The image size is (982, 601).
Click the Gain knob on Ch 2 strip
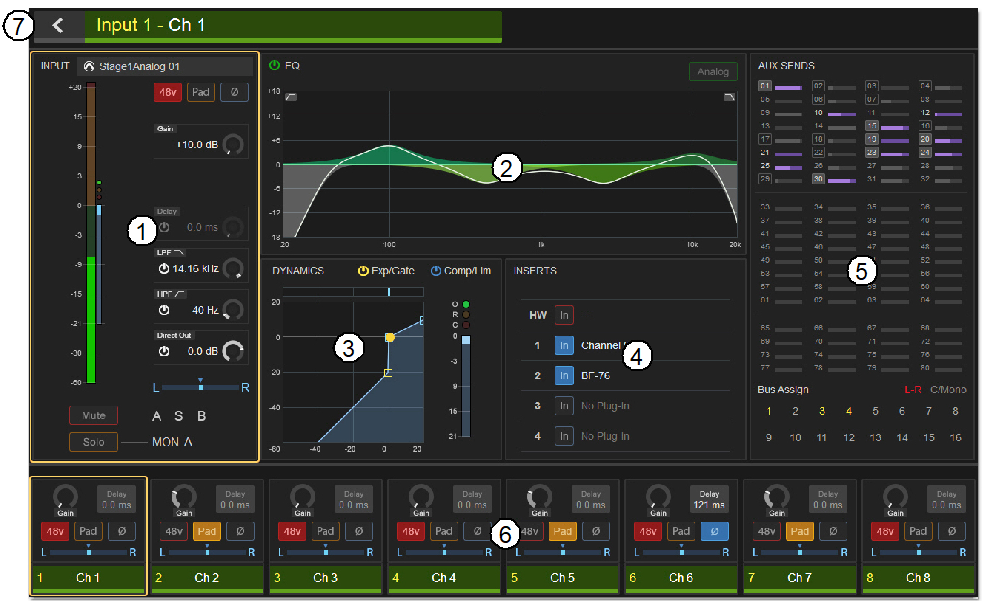184,497
